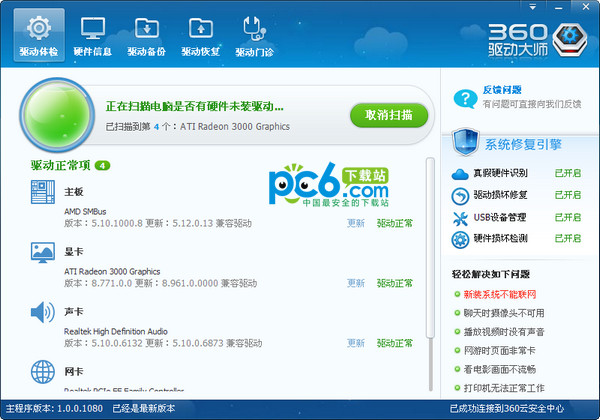Open 硬件损坏检测 gear icon

460,239
